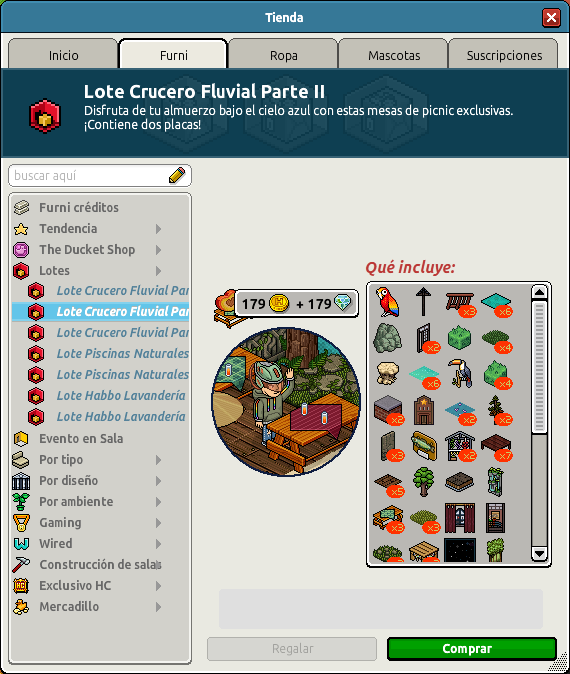The height and width of the screenshot is (674, 570).
Task: Click the red parrot furni icon
Action: [x=387, y=301]
